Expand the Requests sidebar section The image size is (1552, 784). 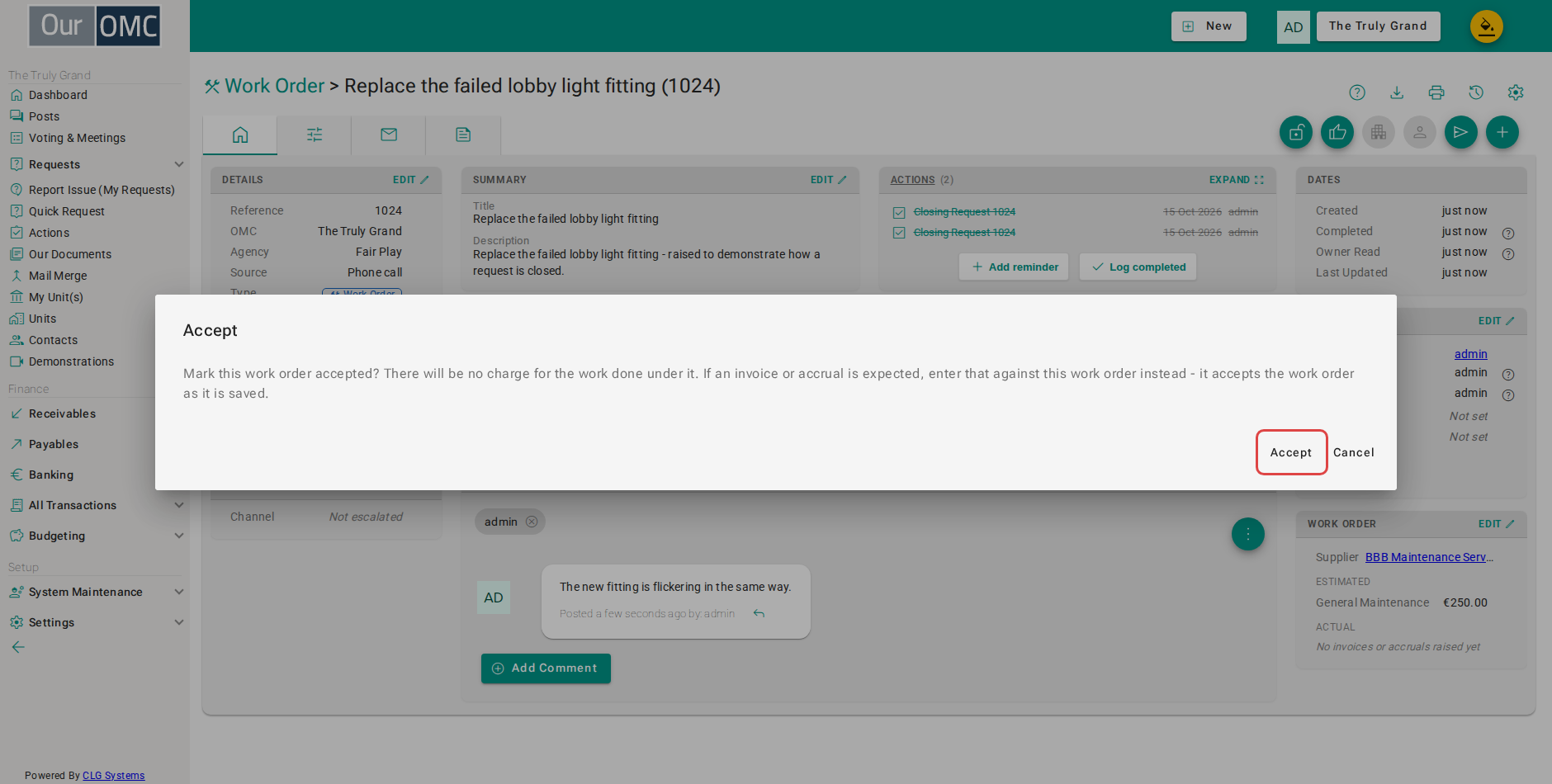pos(179,164)
